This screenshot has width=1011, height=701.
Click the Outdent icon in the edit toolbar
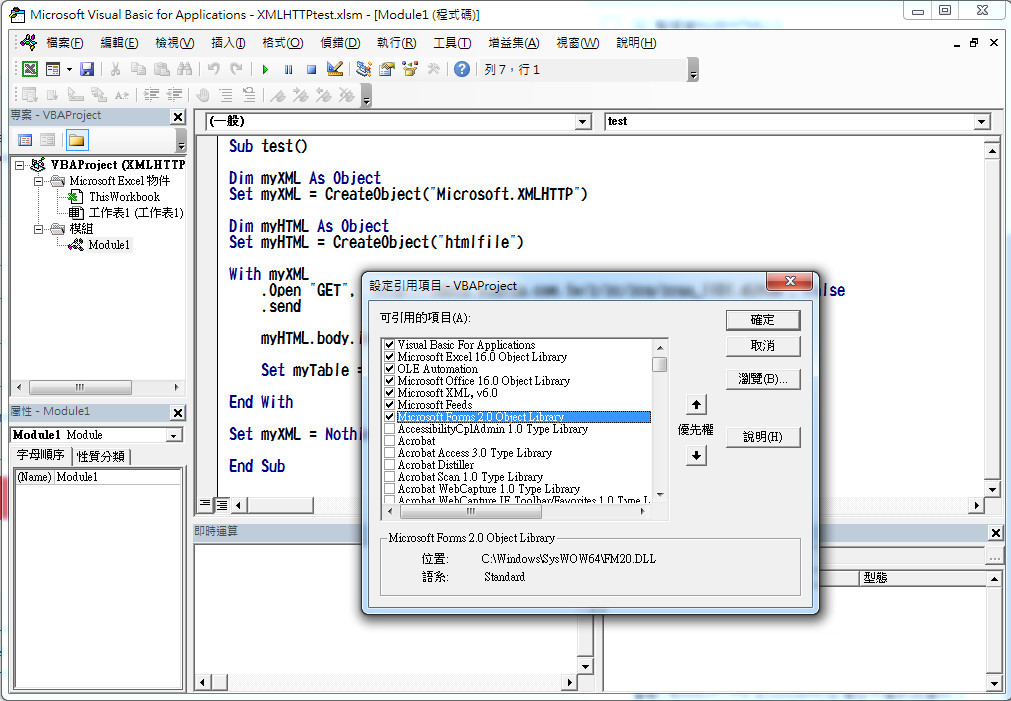tap(174, 95)
